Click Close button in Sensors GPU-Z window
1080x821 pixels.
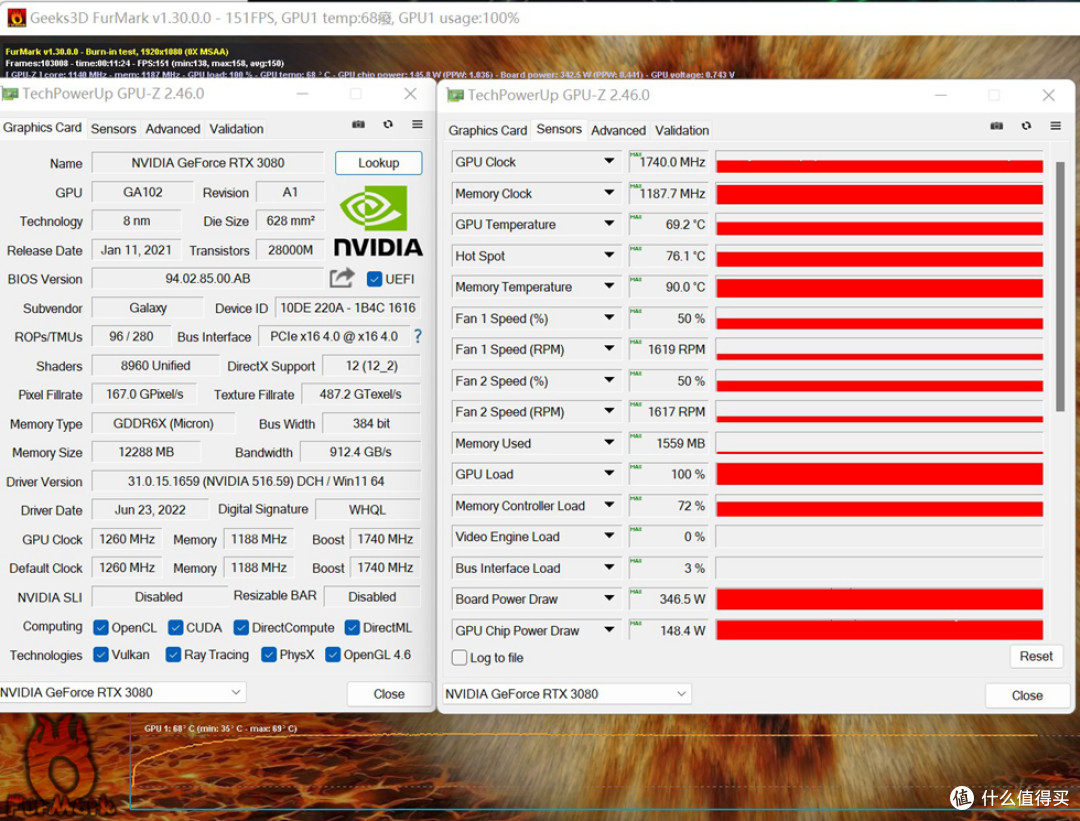[x=1027, y=696]
